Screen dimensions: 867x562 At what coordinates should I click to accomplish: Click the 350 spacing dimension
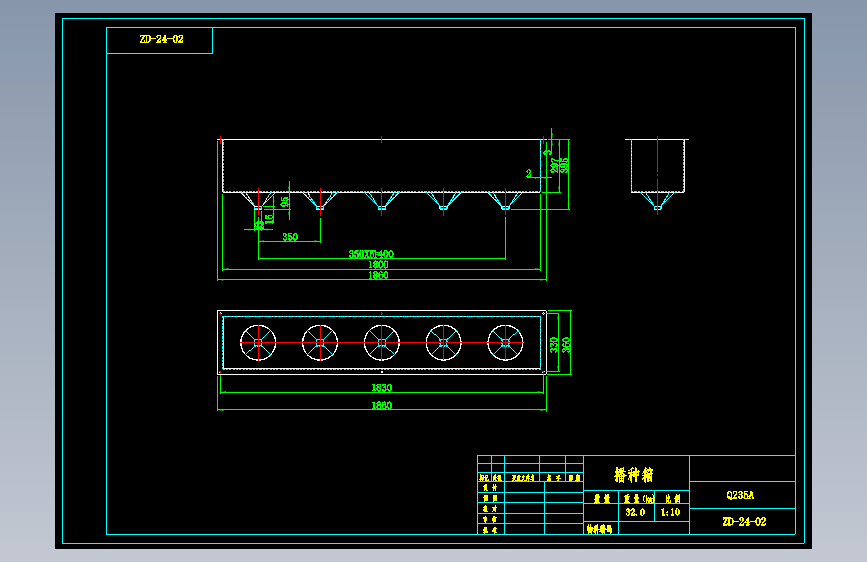point(290,237)
